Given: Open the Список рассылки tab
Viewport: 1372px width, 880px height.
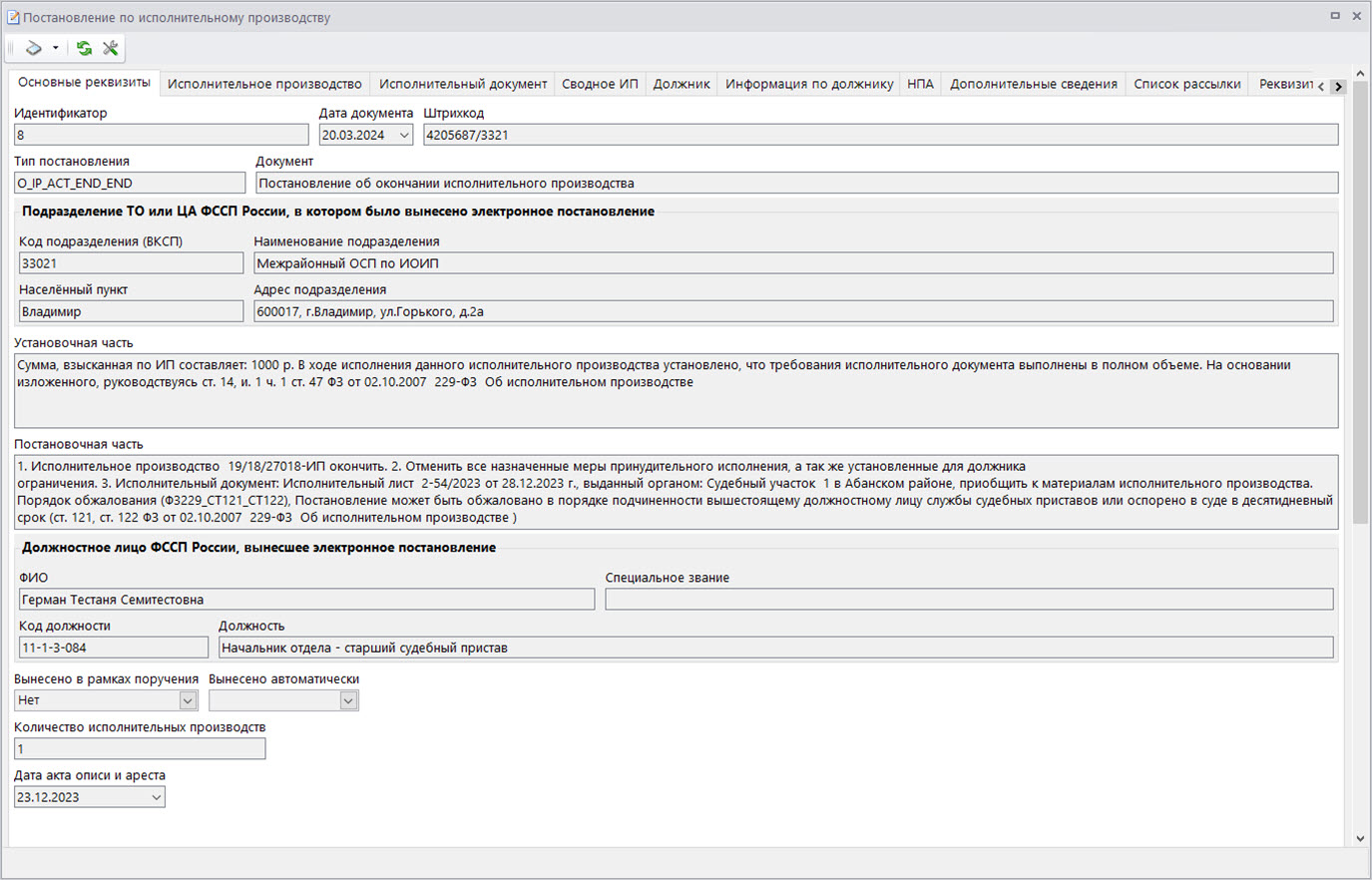Looking at the screenshot, I should [x=1186, y=84].
